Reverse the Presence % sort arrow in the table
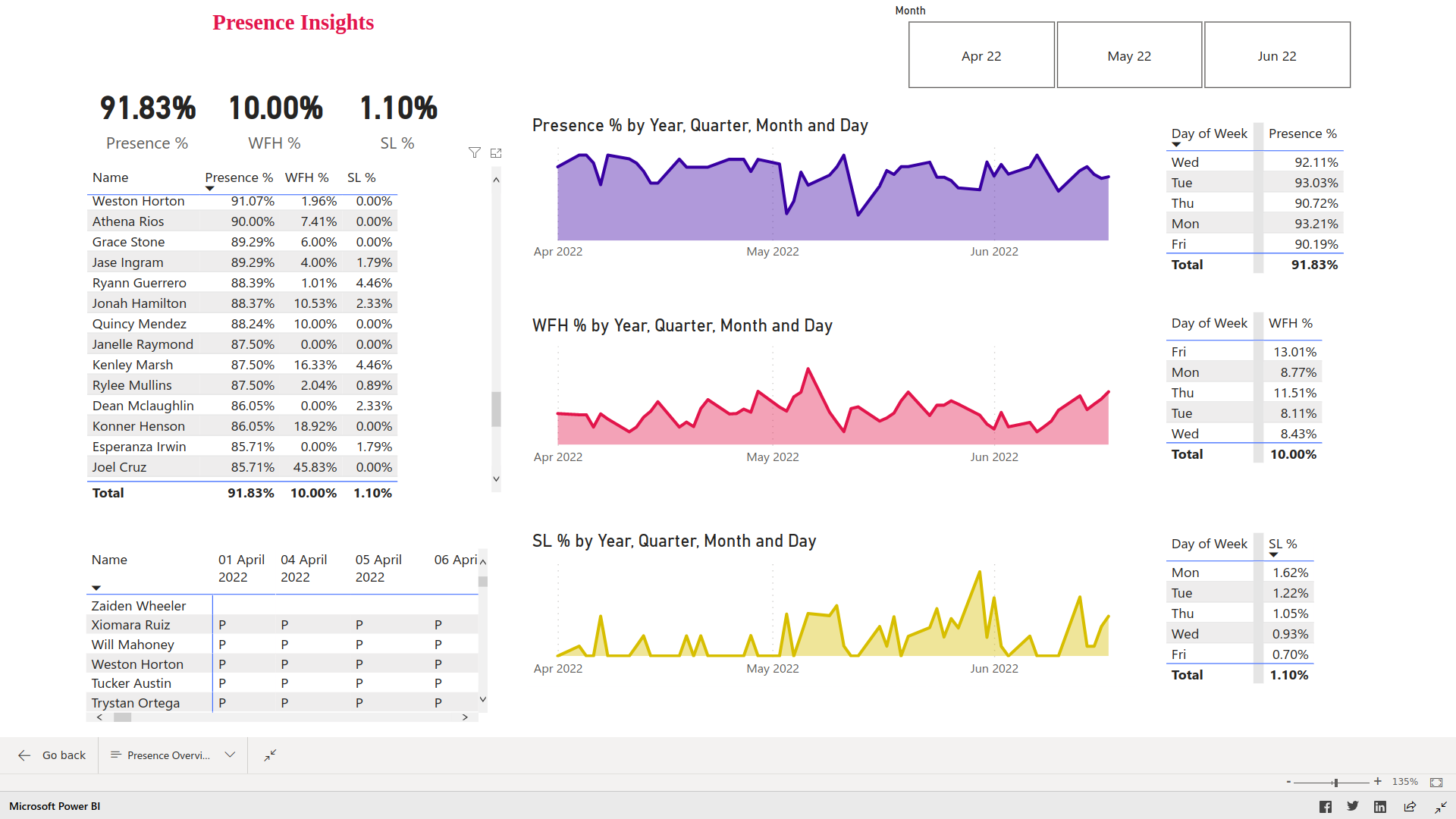The height and width of the screenshot is (819, 1456). pyautogui.click(x=209, y=187)
